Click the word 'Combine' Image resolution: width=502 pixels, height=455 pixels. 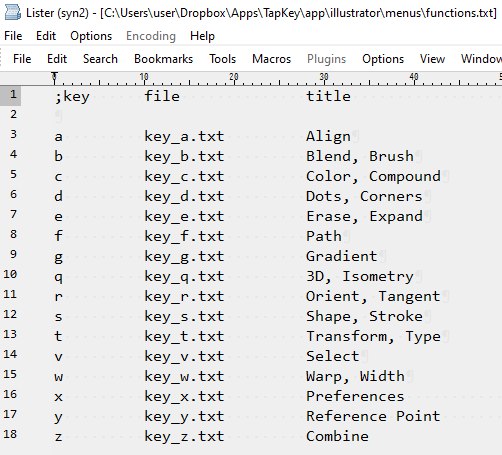pyautogui.click(x=337, y=436)
